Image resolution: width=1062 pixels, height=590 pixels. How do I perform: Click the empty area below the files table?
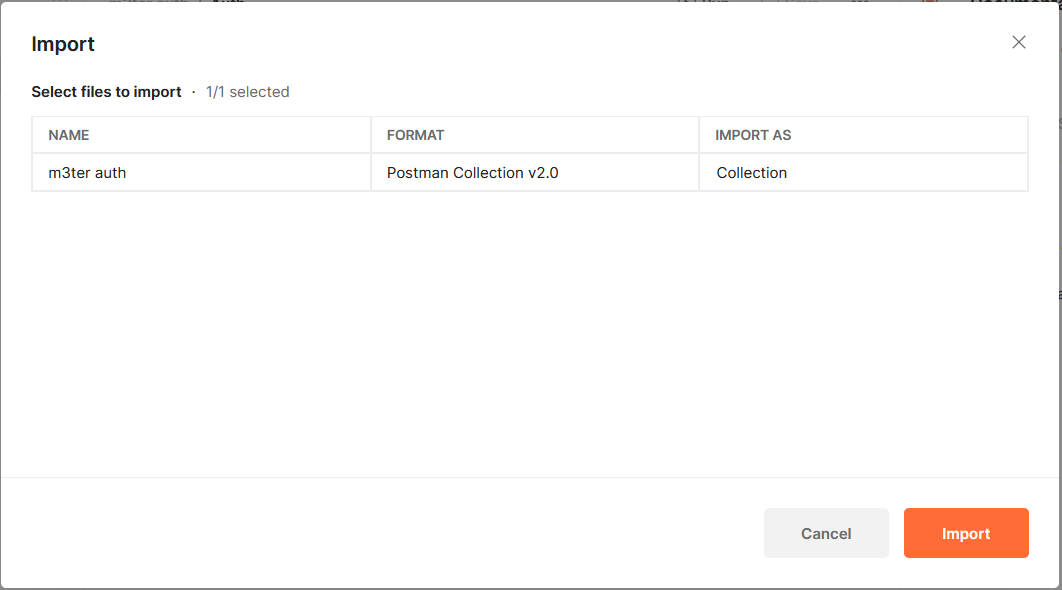point(530,334)
